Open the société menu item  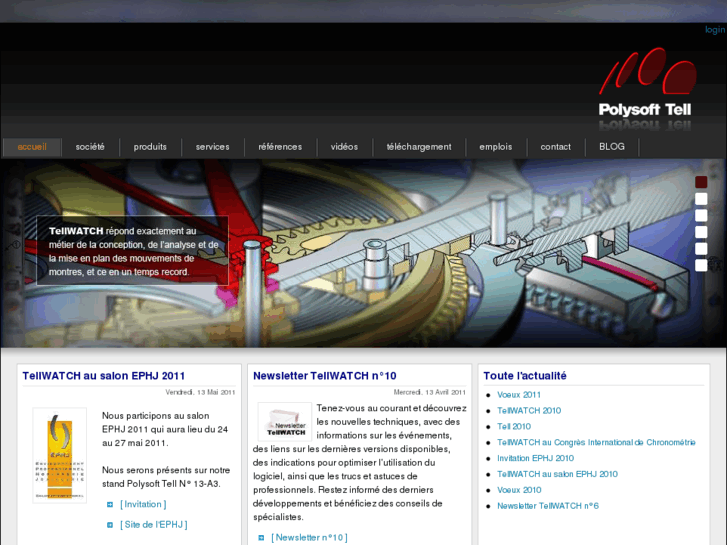click(90, 147)
